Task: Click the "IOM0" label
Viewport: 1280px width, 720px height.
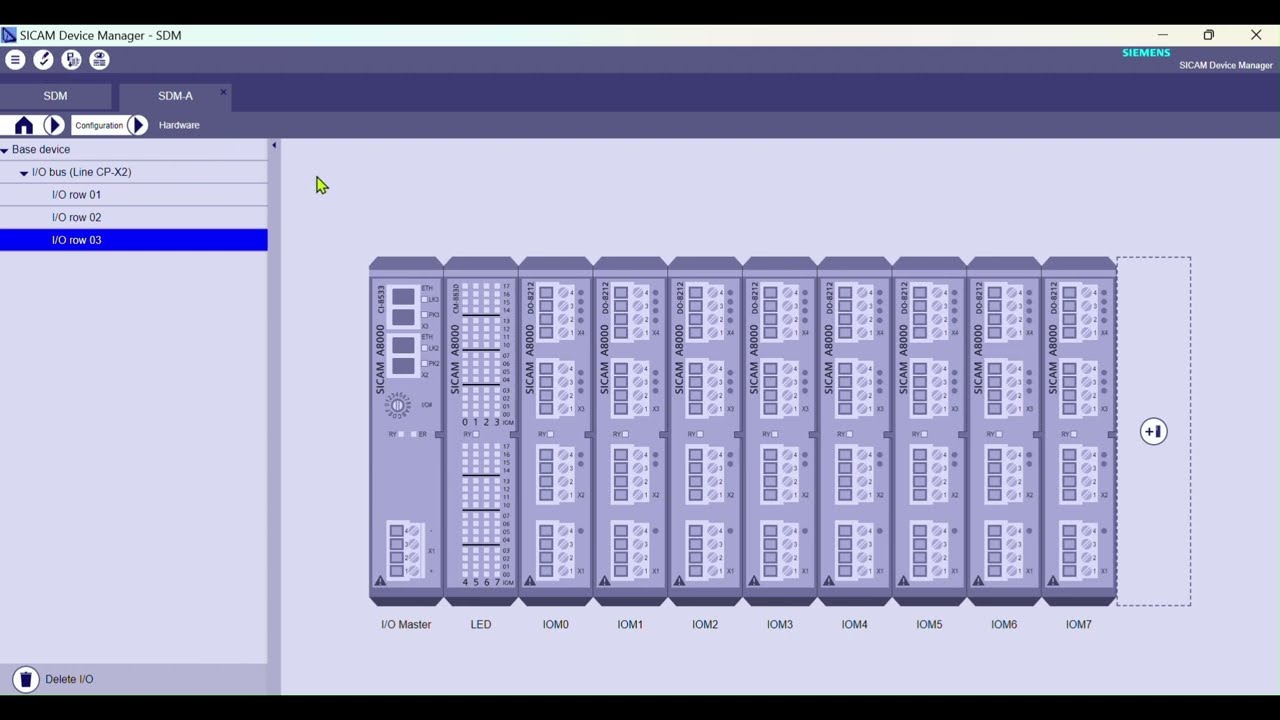Action: coord(555,624)
